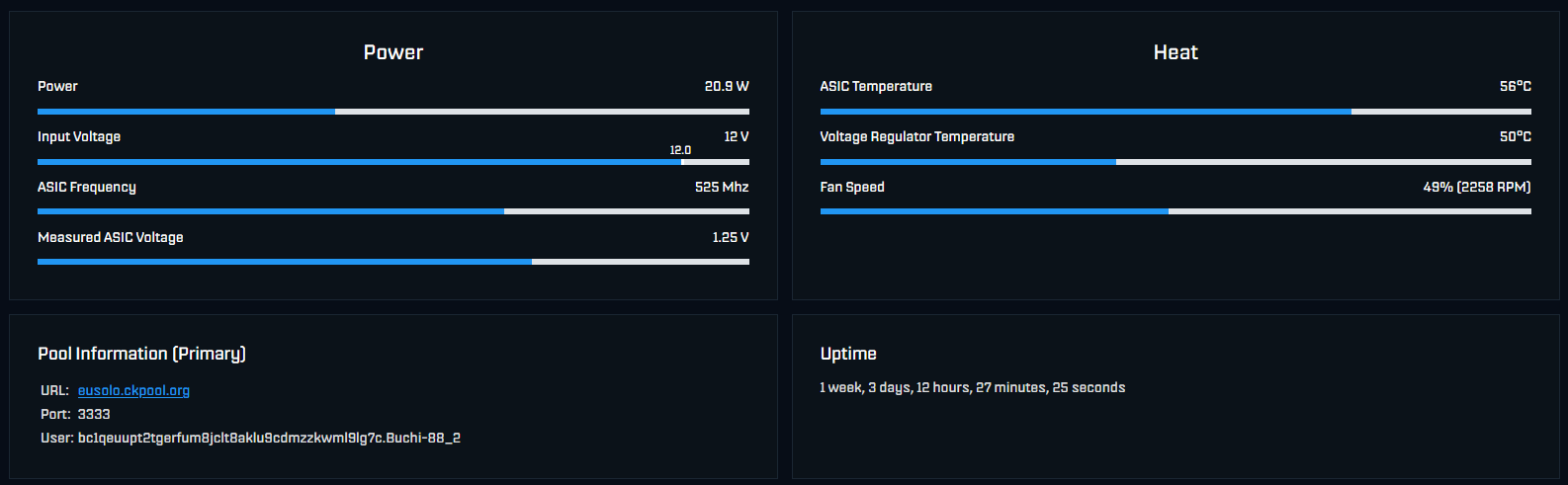The height and width of the screenshot is (485, 1568).
Task: Click the 49% (2258 RPM) fan reading
Action: click(1477, 187)
